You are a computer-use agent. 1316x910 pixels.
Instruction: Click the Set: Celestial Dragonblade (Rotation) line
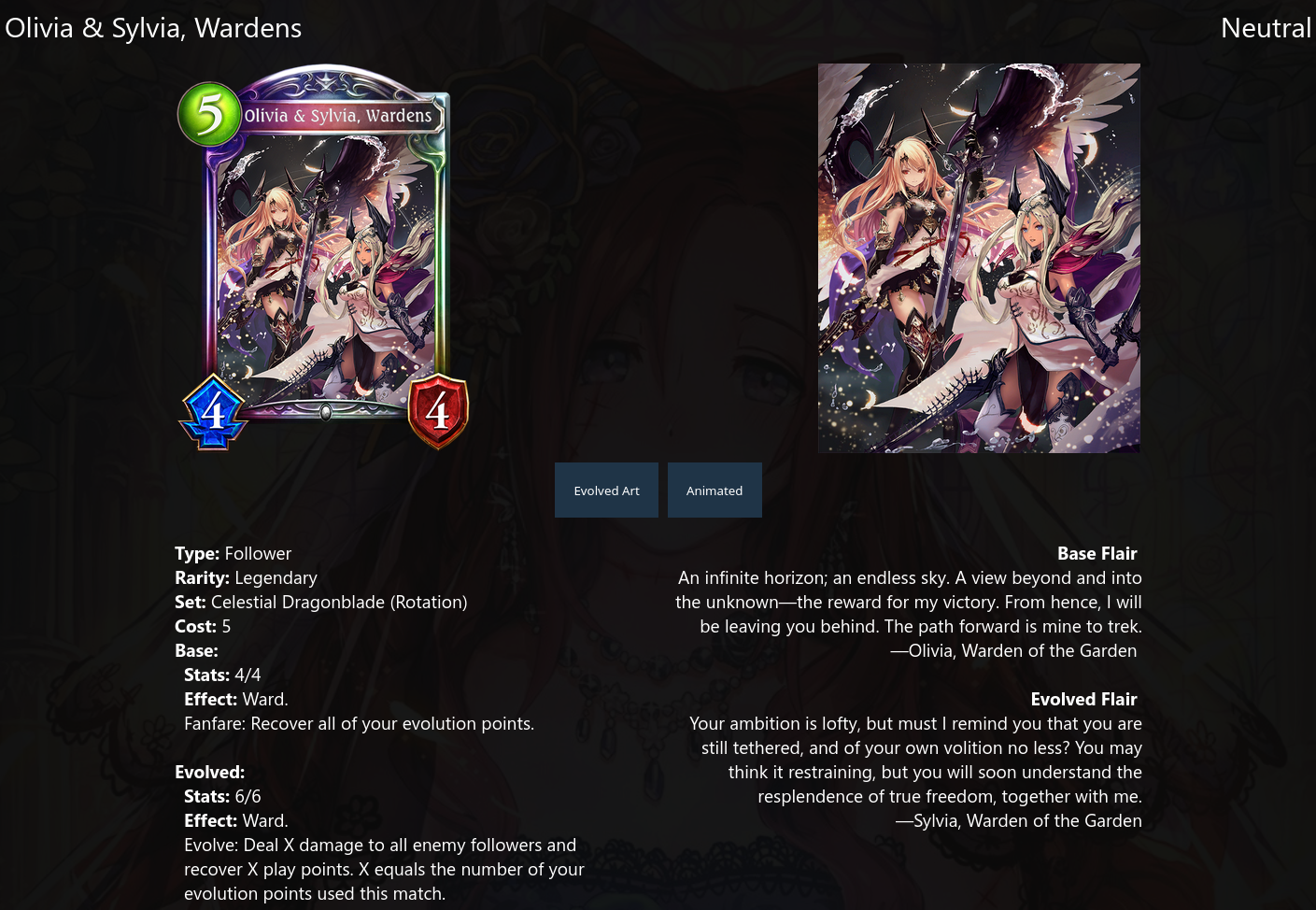click(321, 603)
